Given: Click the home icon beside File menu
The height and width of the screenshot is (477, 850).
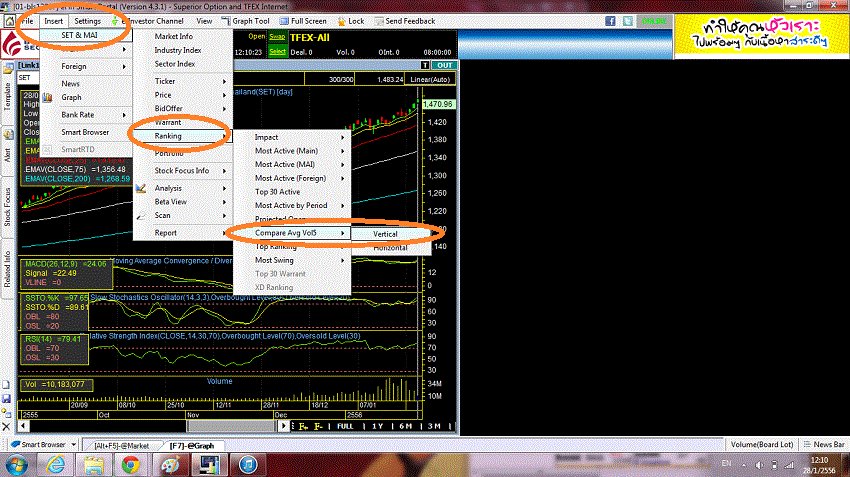Looking at the screenshot, I should click(x=10, y=21).
